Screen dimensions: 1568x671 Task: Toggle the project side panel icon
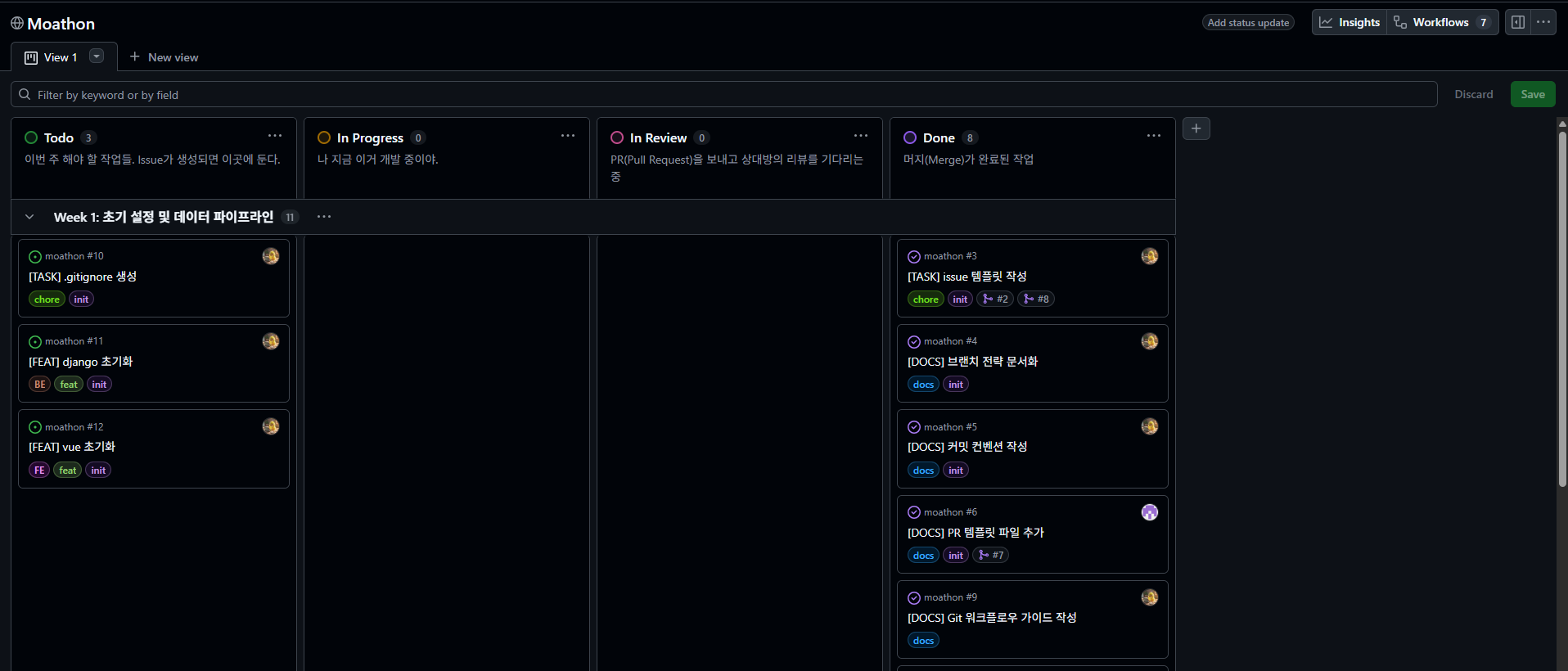pyautogui.click(x=1518, y=22)
